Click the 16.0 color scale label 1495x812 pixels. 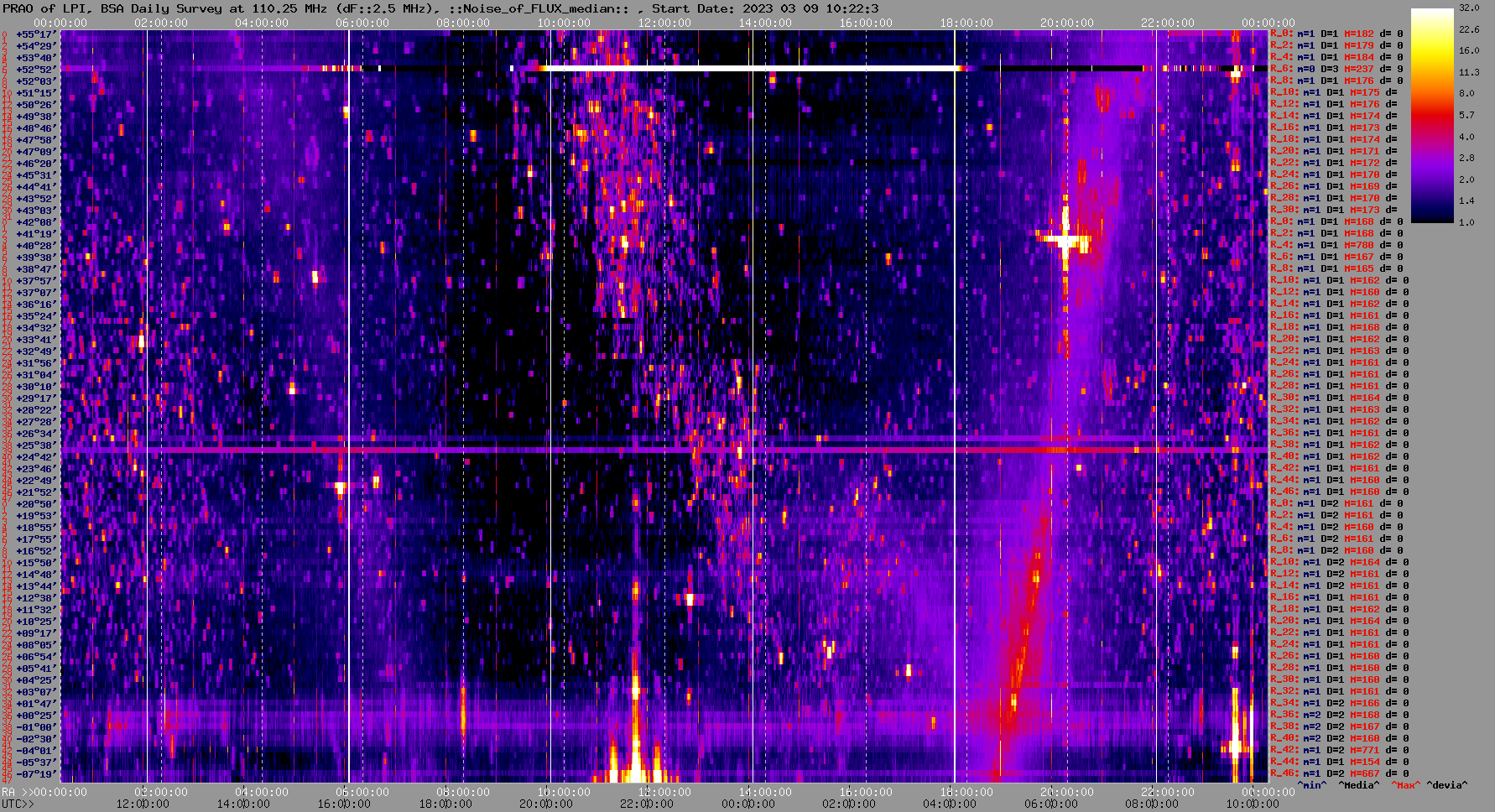coord(1469,50)
